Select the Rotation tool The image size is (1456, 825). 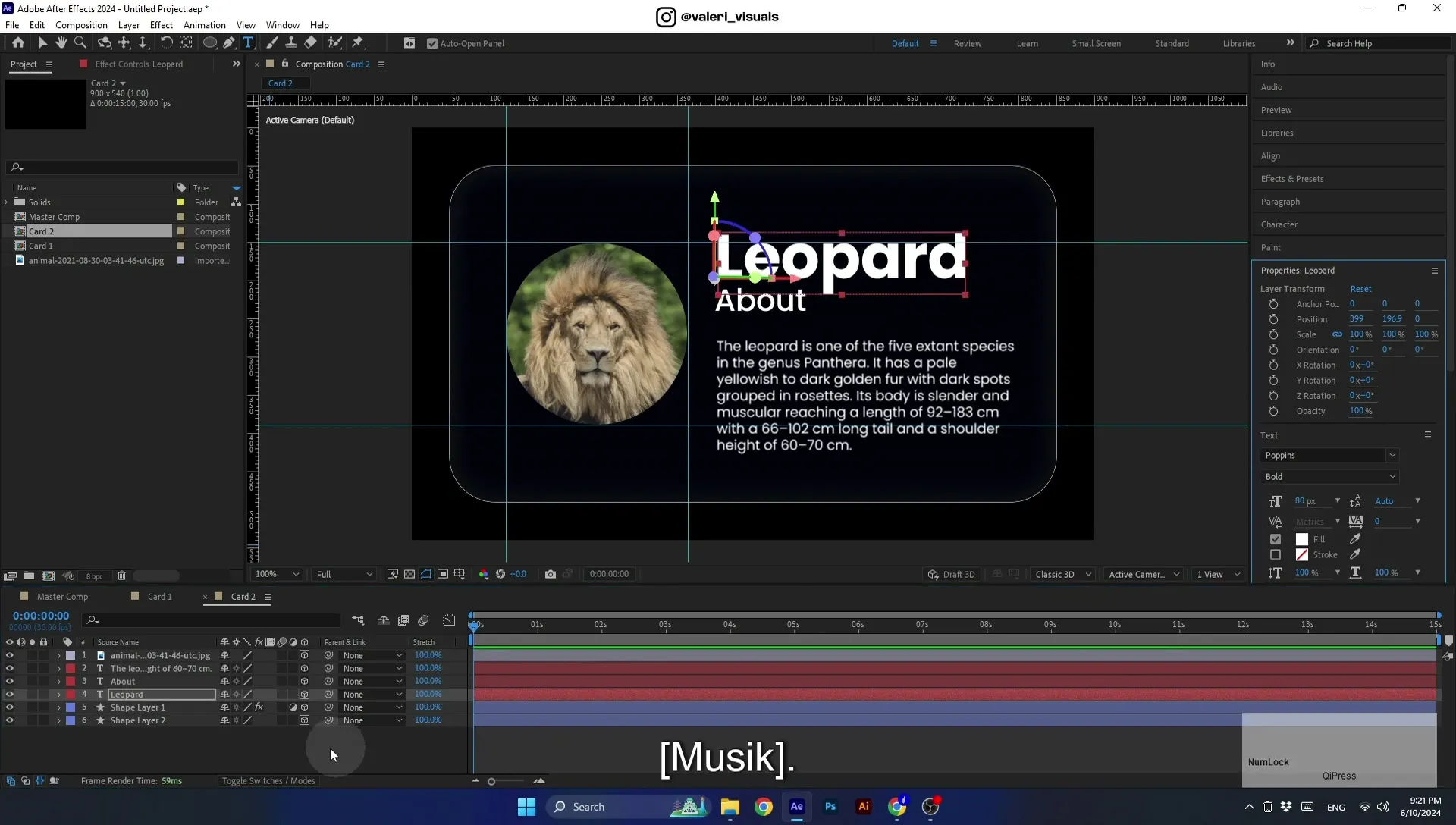pos(166,43)
